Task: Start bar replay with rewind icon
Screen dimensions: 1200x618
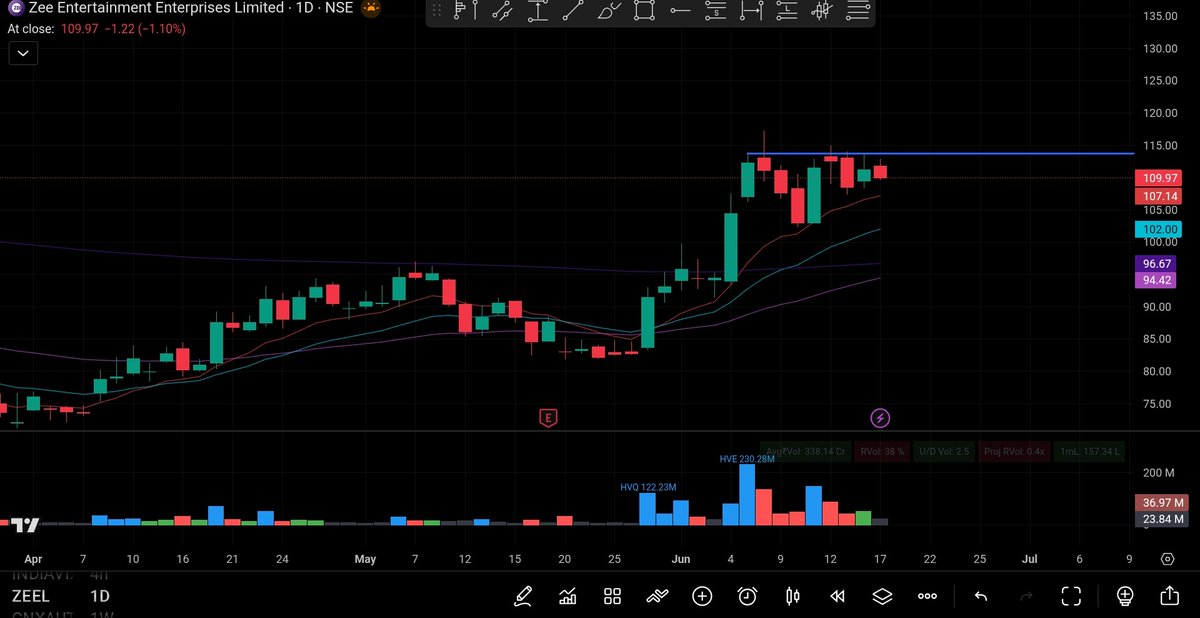Action: coord(837,596)
